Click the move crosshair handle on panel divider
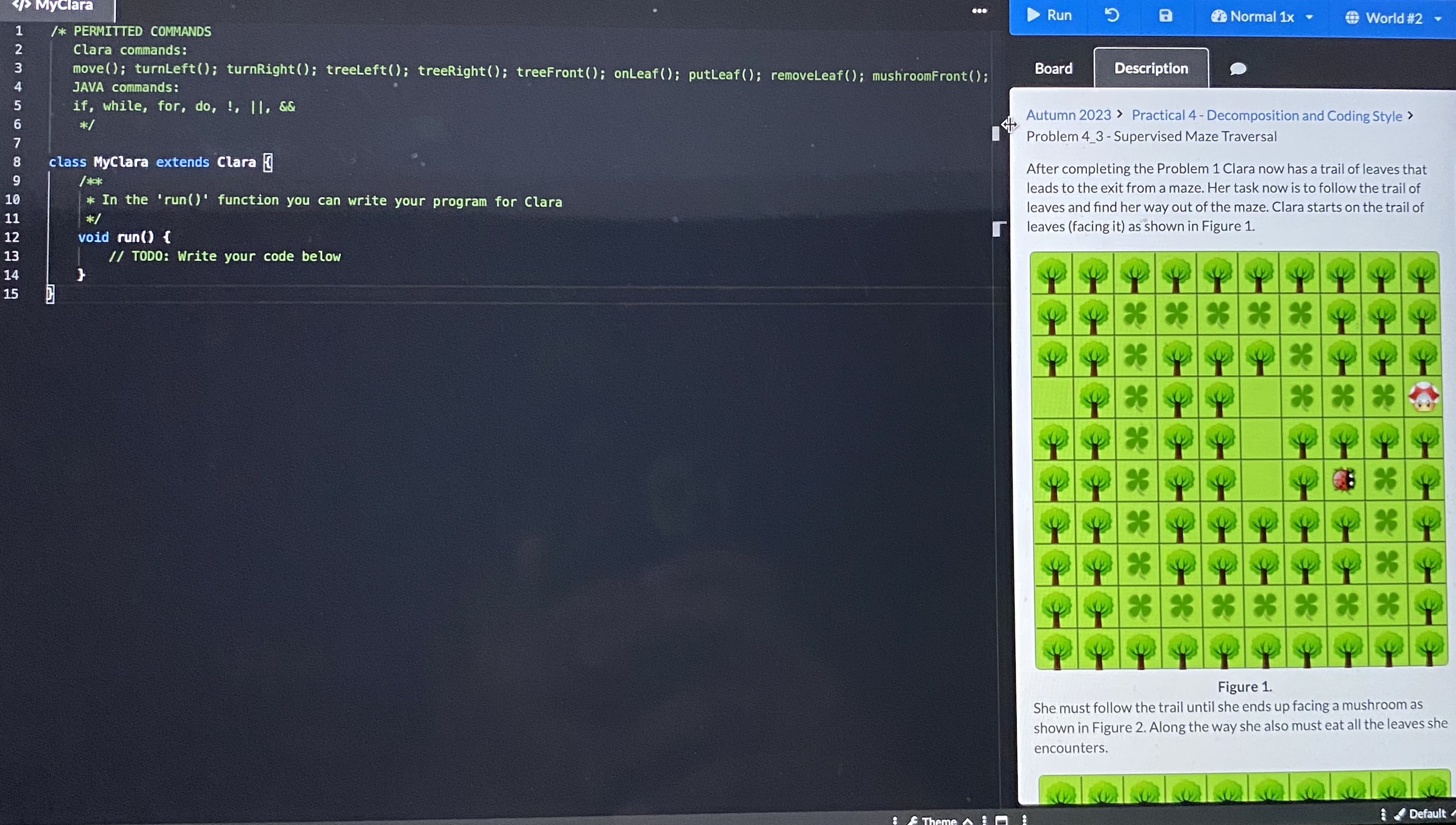Screen dimensions: 1456x825 (x=1010, y=125)
